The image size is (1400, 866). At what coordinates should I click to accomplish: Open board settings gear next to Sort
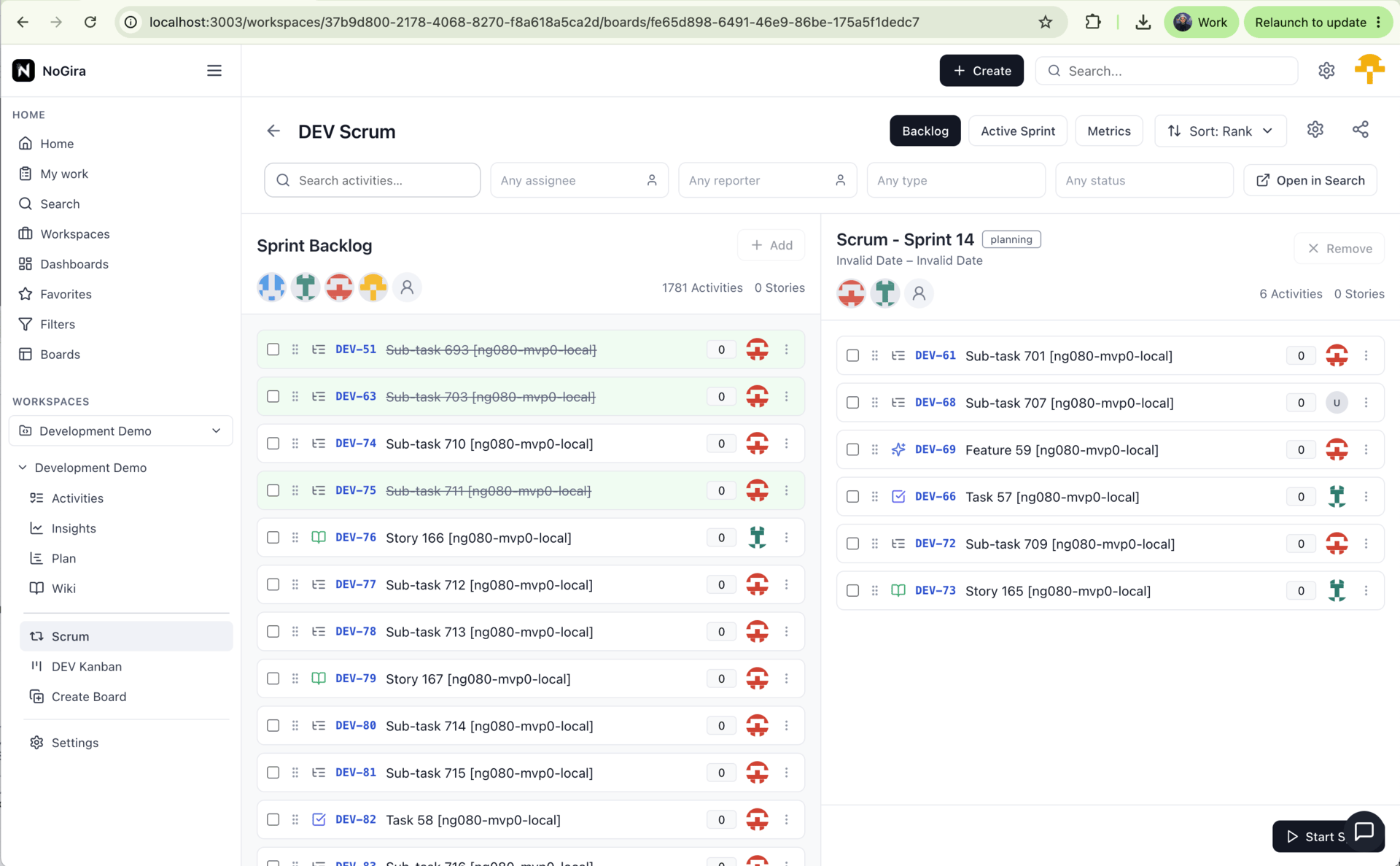click(1315, 131)
